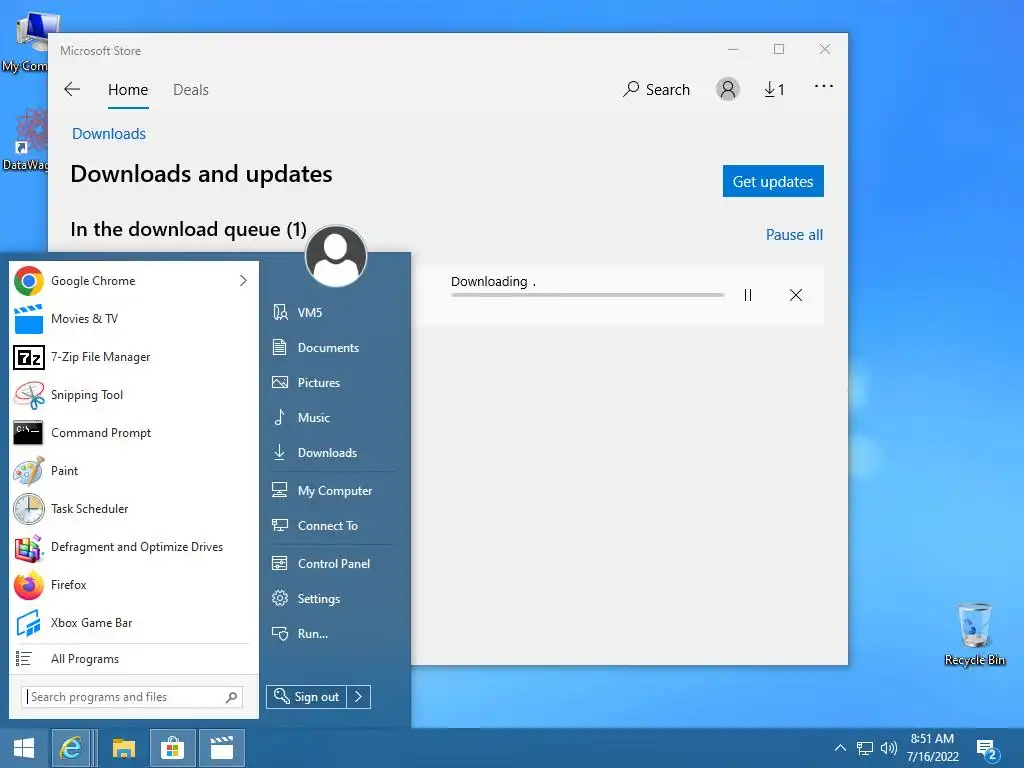The width and height of the screenshot is (1024, 768).
Task: Open the downloads indicator showing 1
Action: pyautogui.click(x=774, y=89)
